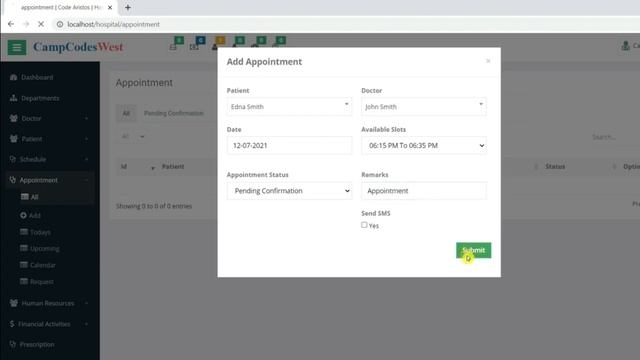
Task: Click the CampCodesWest logo
Action: [78, 47]
